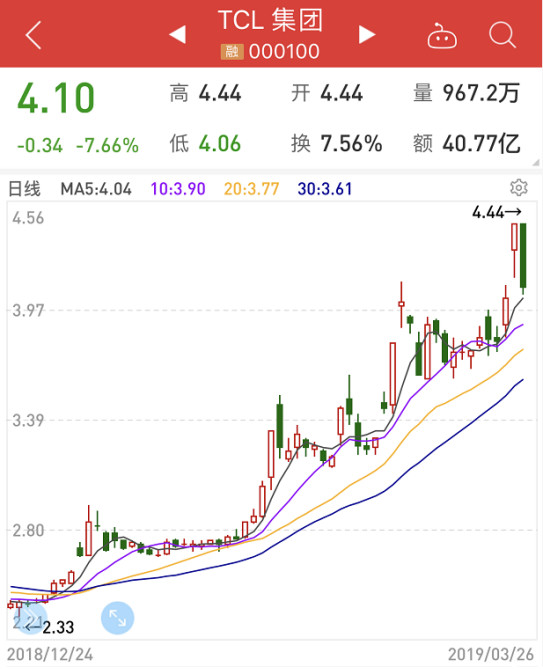Tap the orange MA20 3.77 label
Viewport: 543px width, 669px height.
(x=251, y=189)
